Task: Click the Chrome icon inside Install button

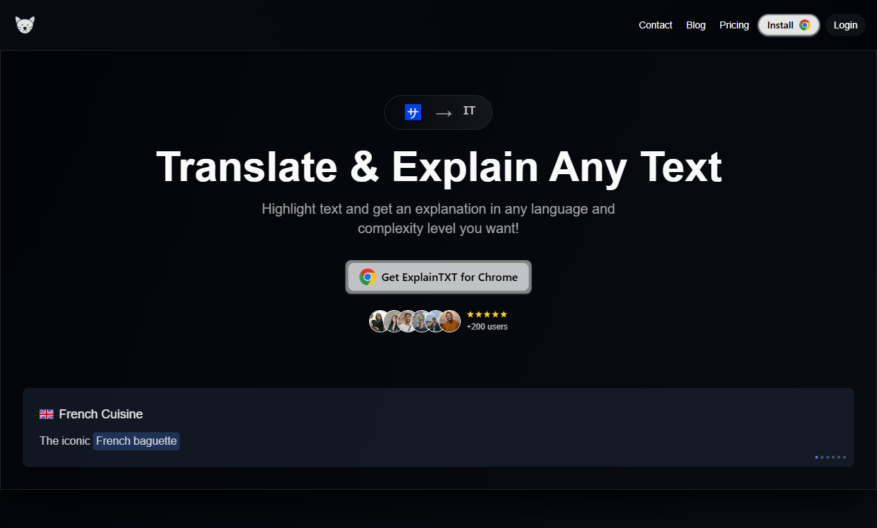Action: point(804,25)
